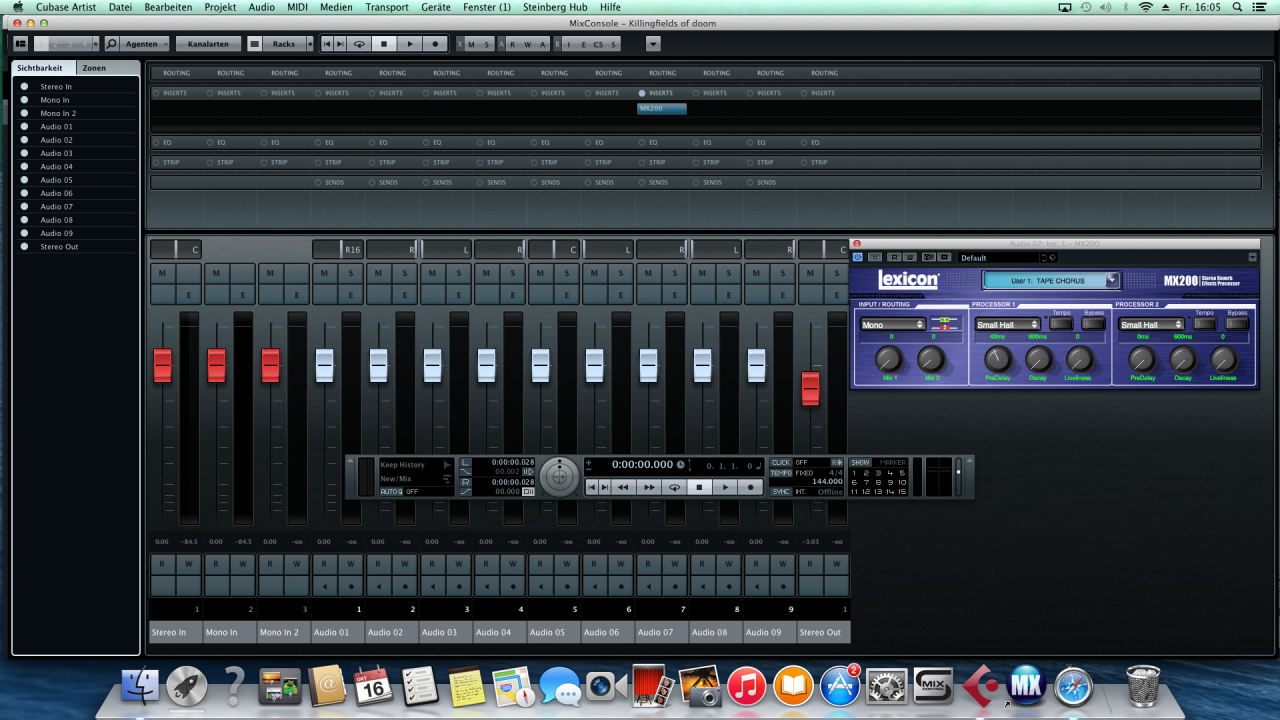Open the Projekt menu

click(220, 7)
